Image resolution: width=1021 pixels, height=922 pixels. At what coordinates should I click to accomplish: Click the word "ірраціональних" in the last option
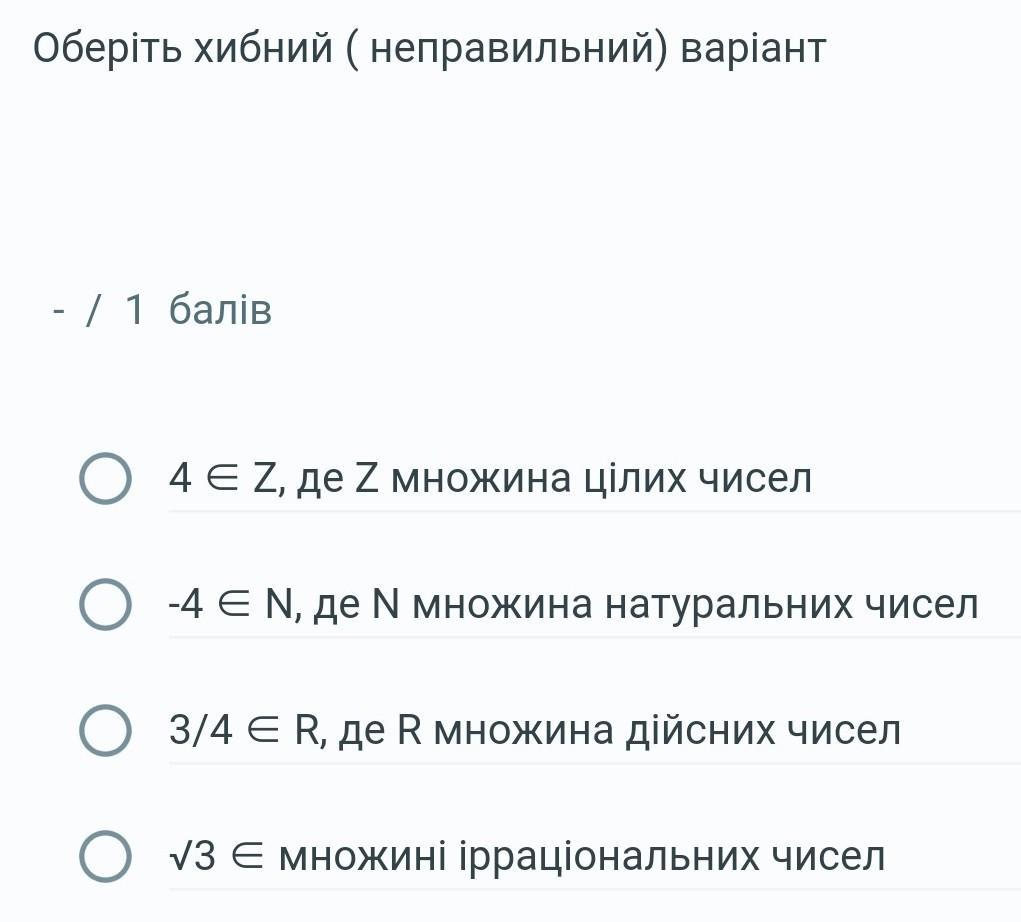tap(608, 857)
